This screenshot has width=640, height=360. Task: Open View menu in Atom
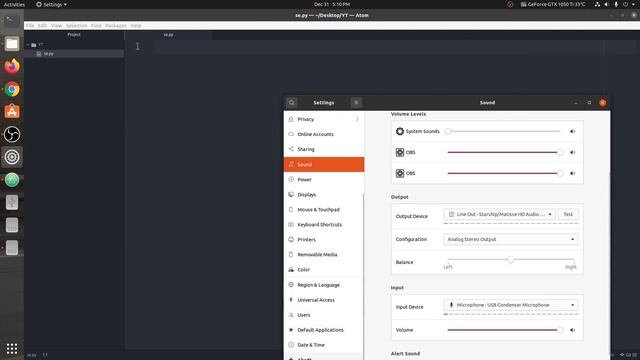tap(56, 25)
